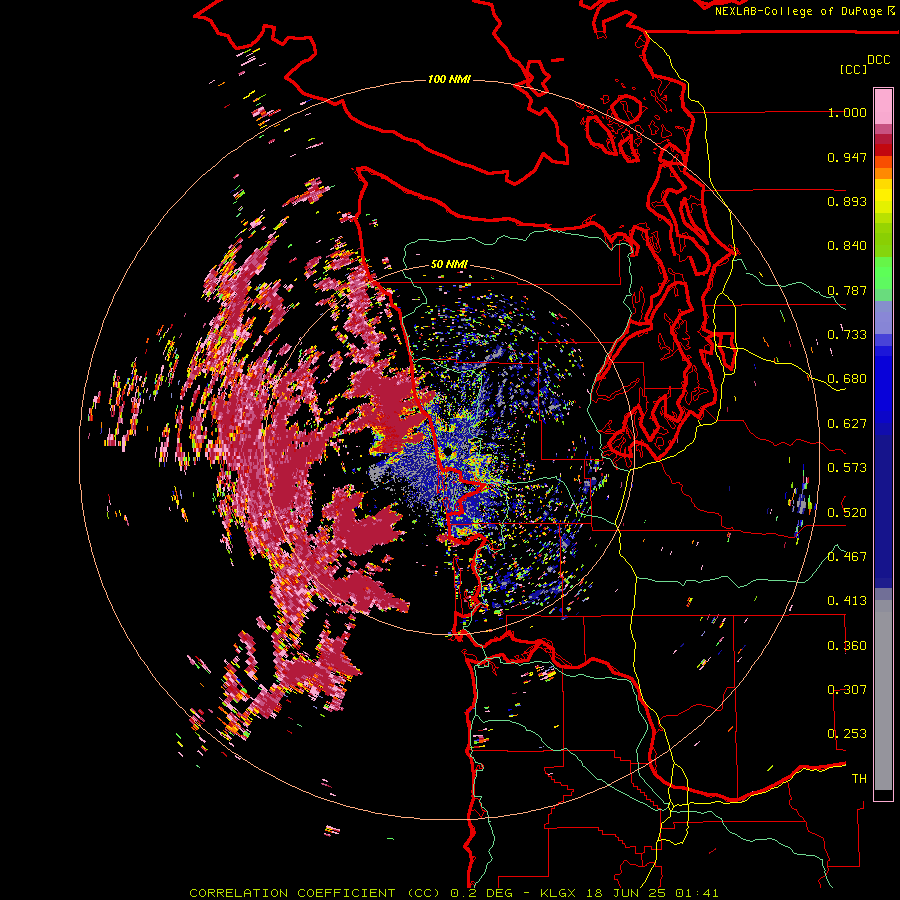This screenshot has width=900, height=900.
Task: Click the gray lower segment of color scale
Action: (883, 695)
